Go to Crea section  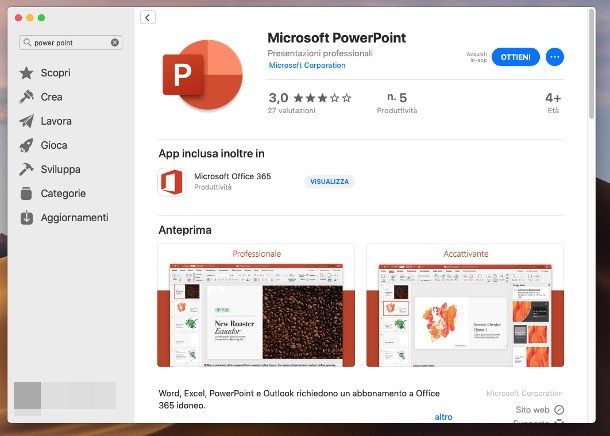51,97
